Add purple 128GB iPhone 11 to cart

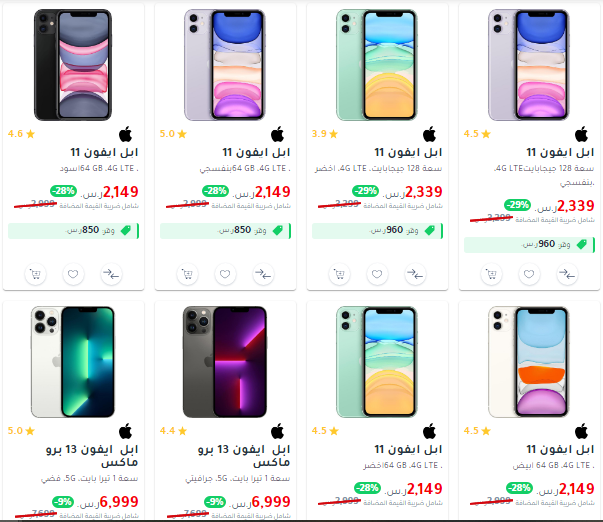coord(491,275)
